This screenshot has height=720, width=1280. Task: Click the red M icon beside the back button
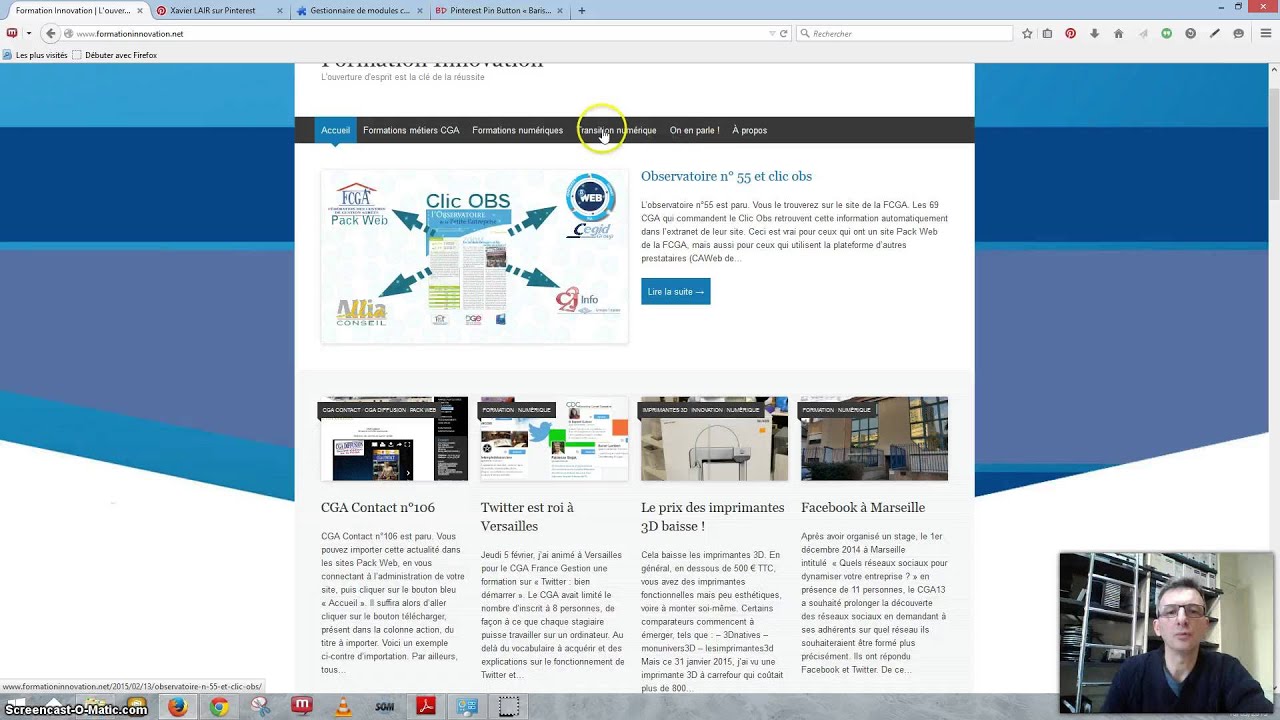[x=12, y=33]
